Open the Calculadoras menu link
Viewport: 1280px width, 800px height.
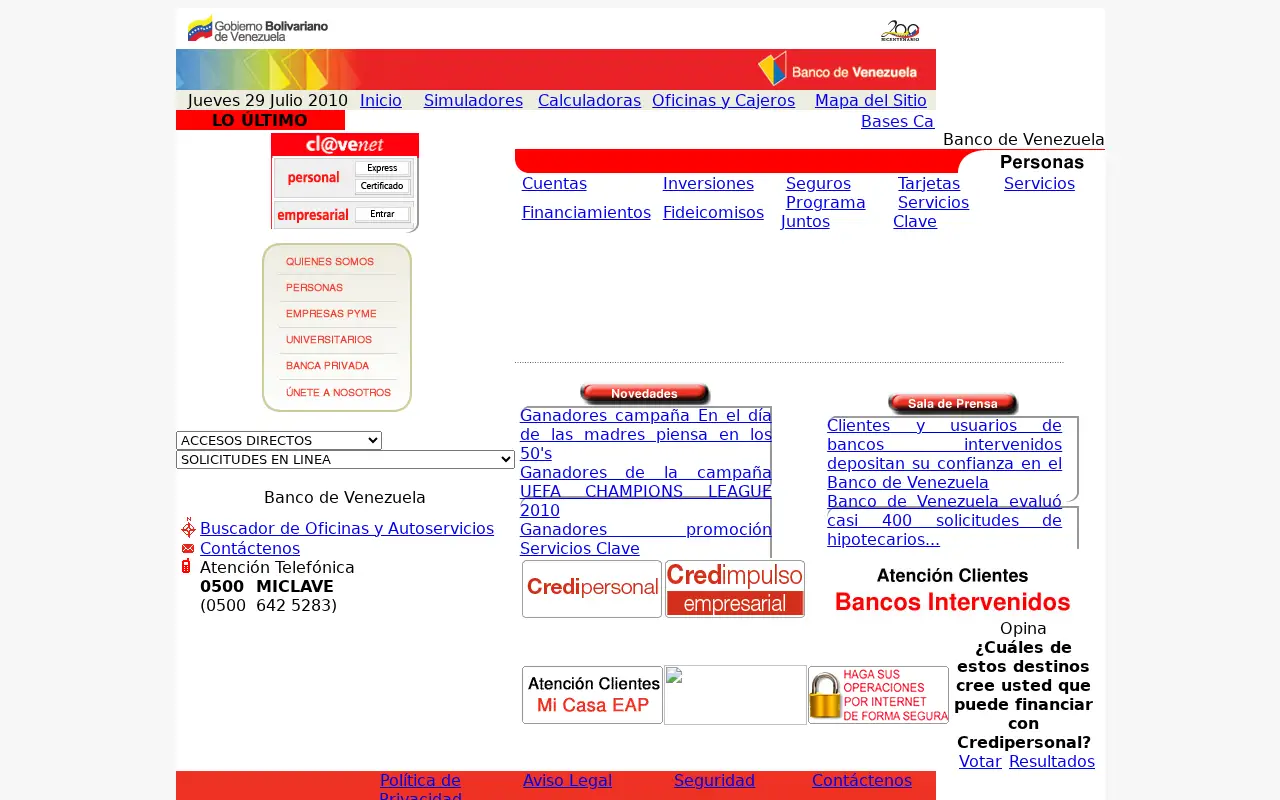coord(589,100)
